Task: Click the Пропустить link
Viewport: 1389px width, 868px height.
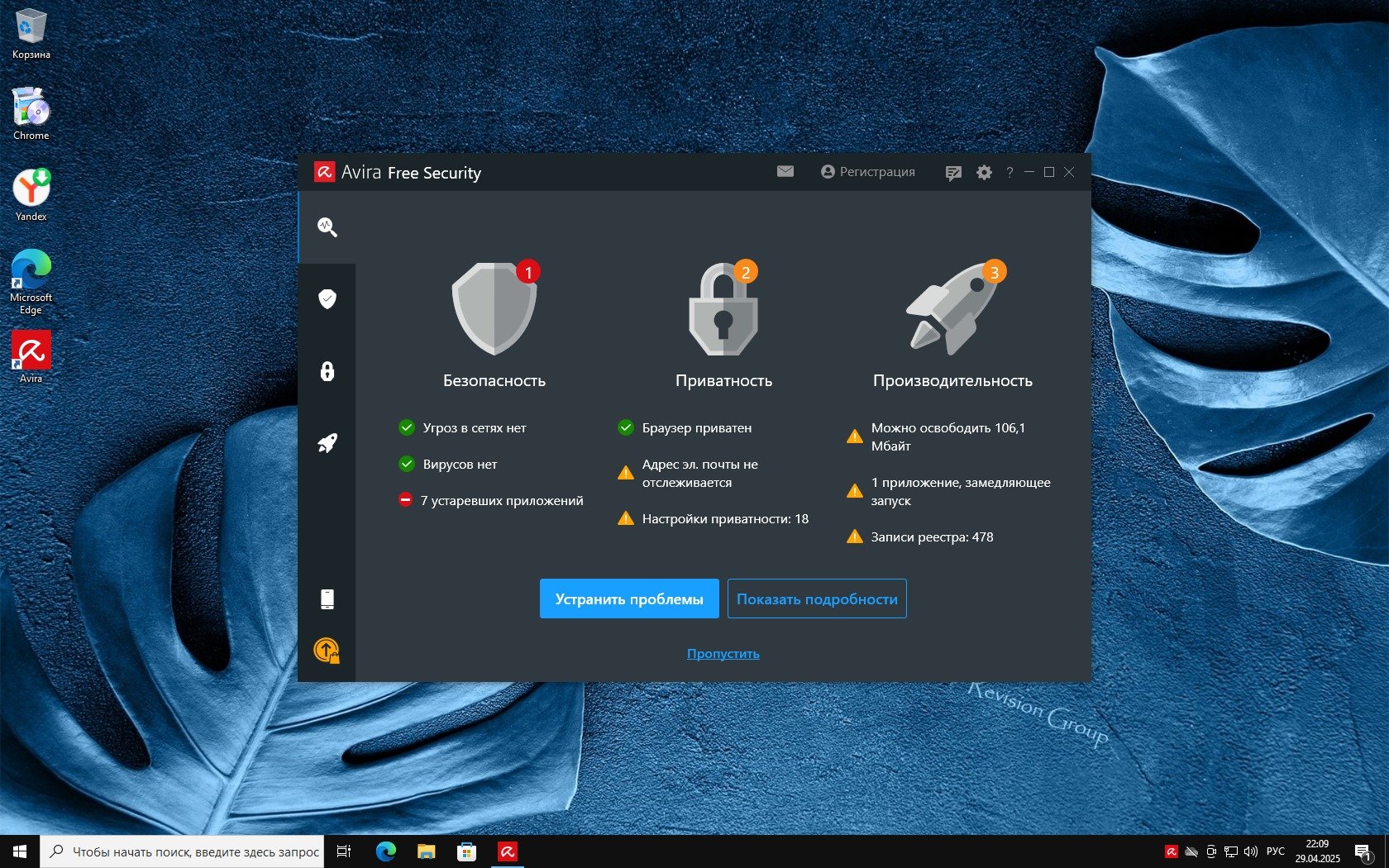Action: point(723,654)
